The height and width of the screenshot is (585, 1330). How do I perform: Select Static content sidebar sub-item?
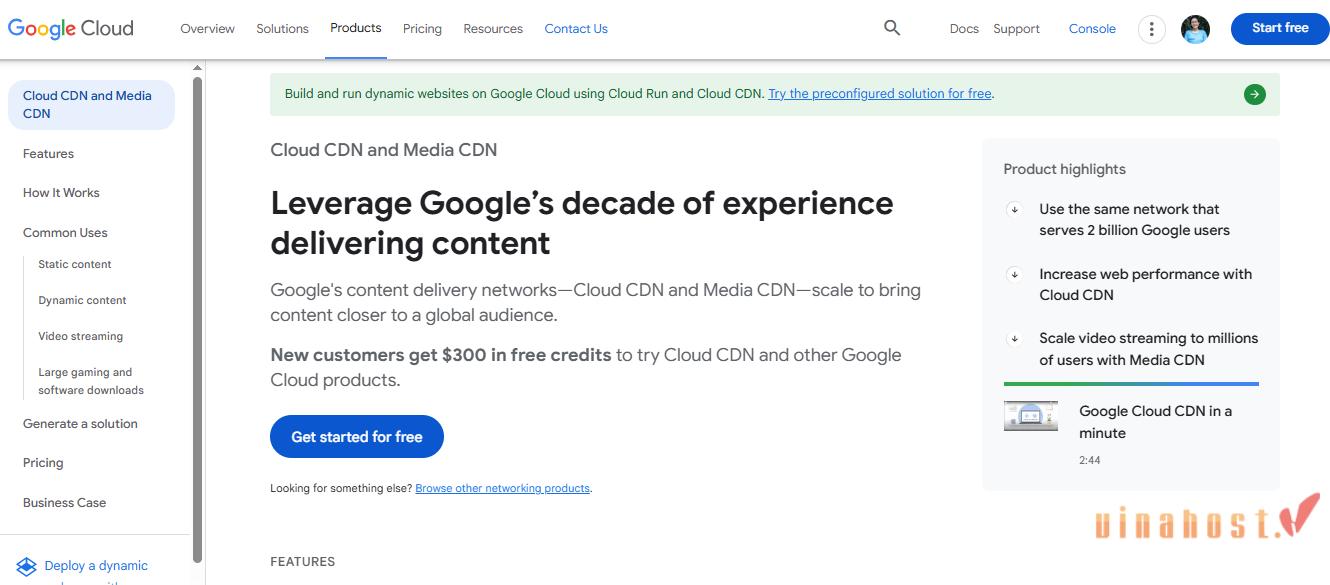75,265
